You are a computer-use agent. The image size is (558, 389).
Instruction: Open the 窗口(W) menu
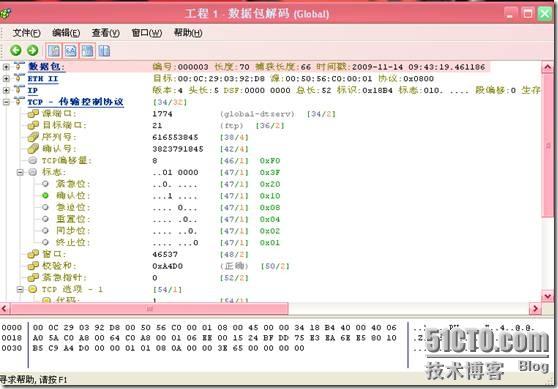[147, 33]
